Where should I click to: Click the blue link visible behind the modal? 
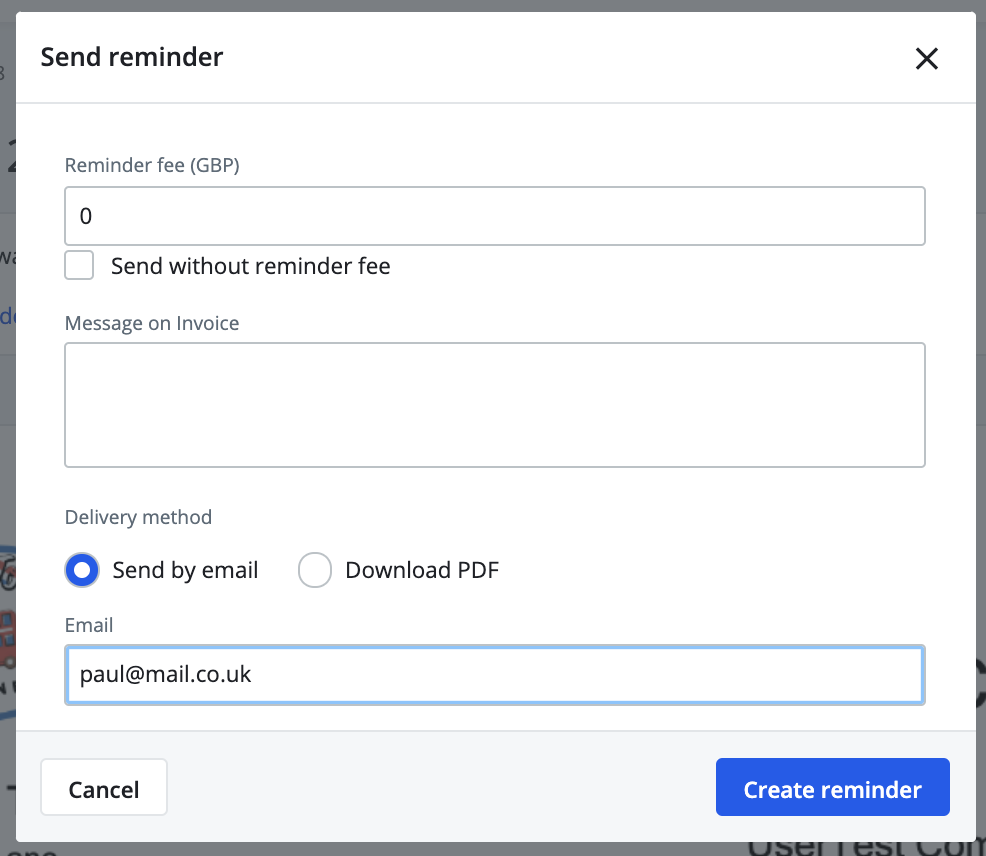(7, 316)
